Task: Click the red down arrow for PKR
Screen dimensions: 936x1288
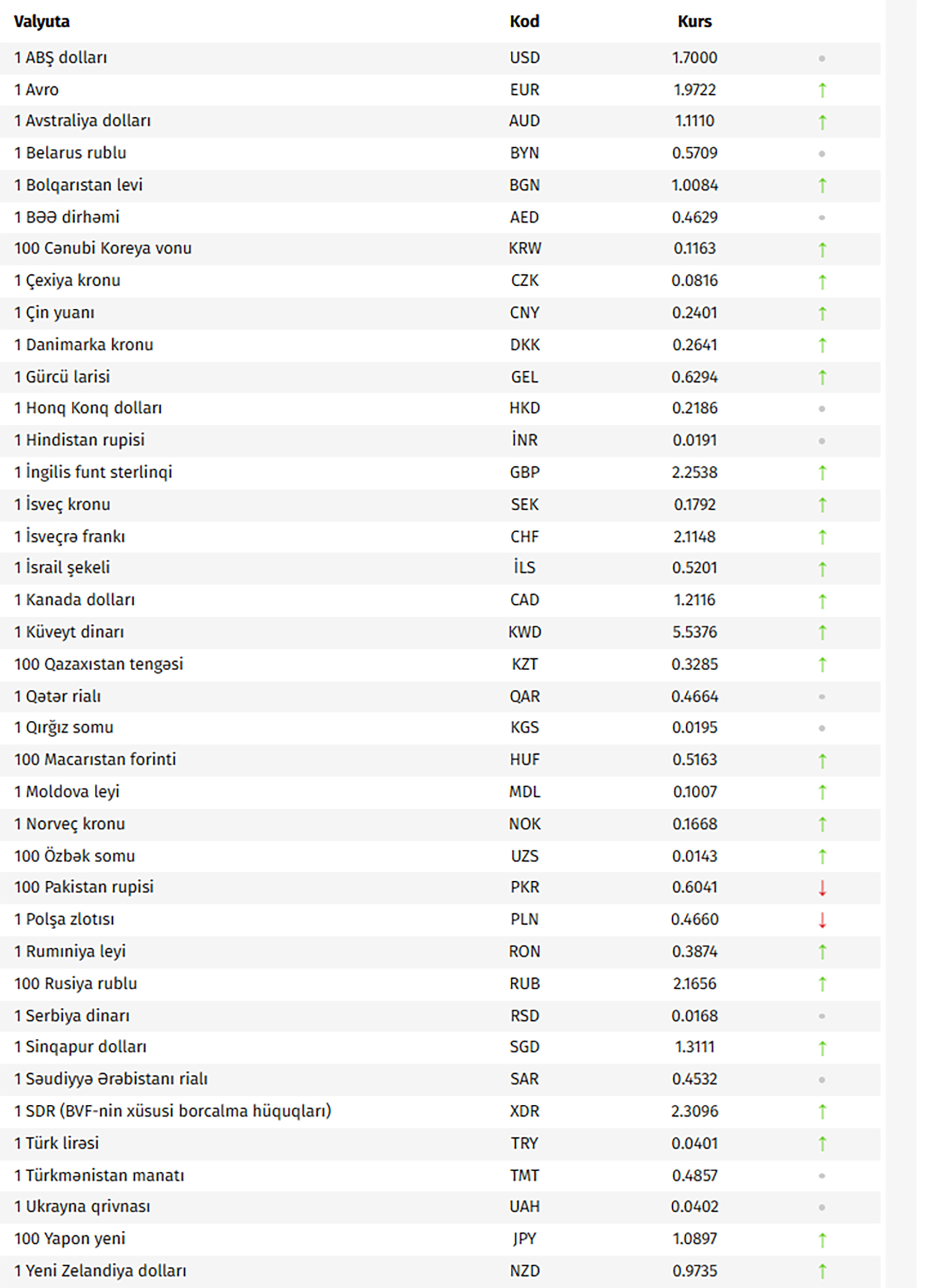Action: tap(822, 887)
